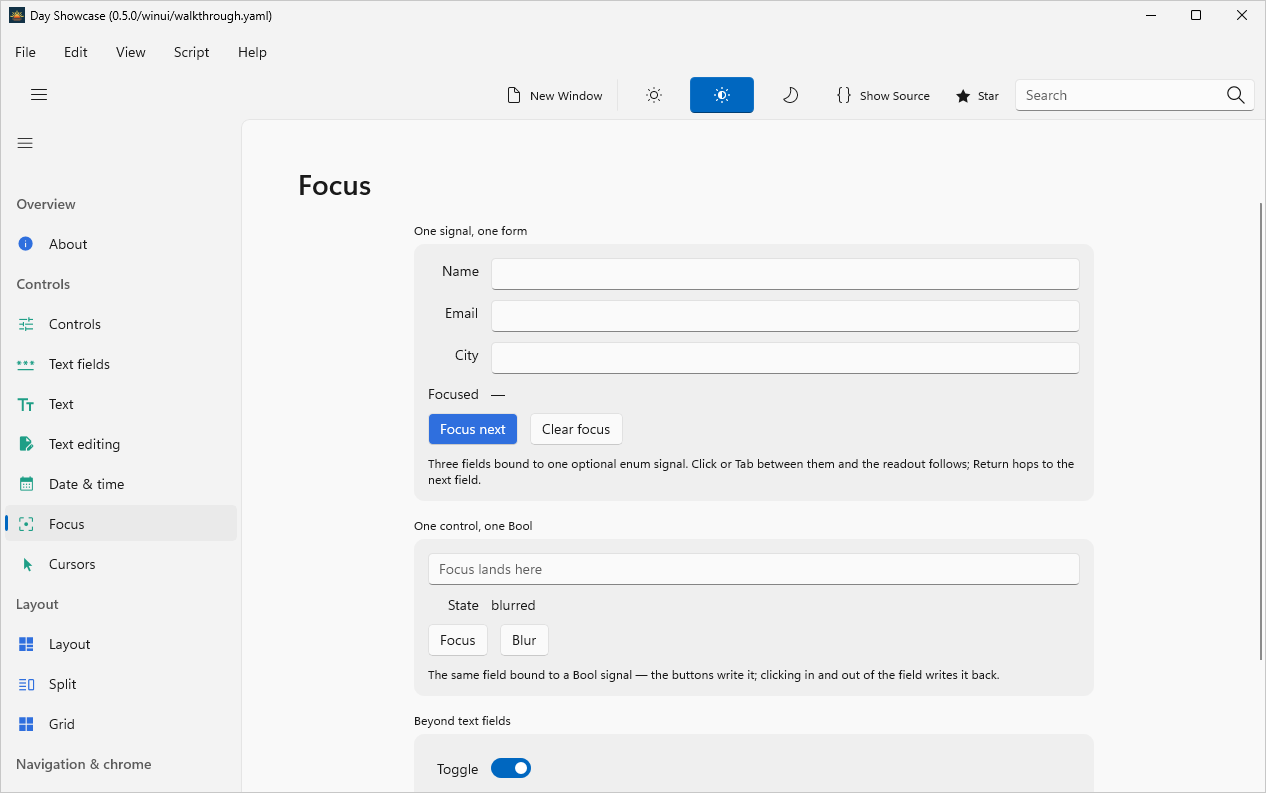Open the About page in the sidebar
The height and width of the screenshot is (793, 1266).
click(x=121, y=244)
